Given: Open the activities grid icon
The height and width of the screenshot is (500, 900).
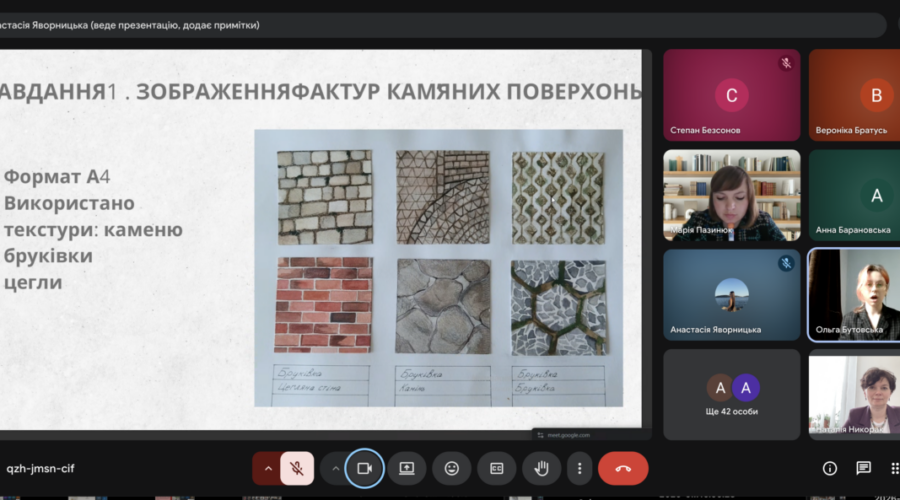Looking at the screenshot, I should tap(894, 468).
